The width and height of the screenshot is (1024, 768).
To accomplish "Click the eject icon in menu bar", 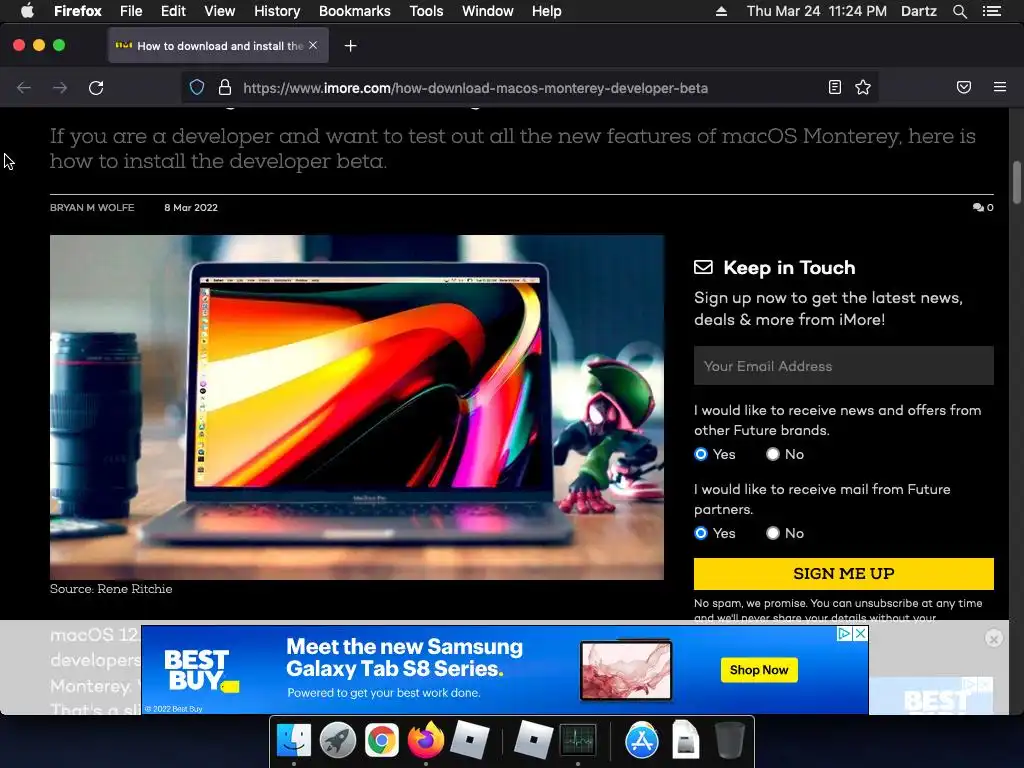I will 721,11.
